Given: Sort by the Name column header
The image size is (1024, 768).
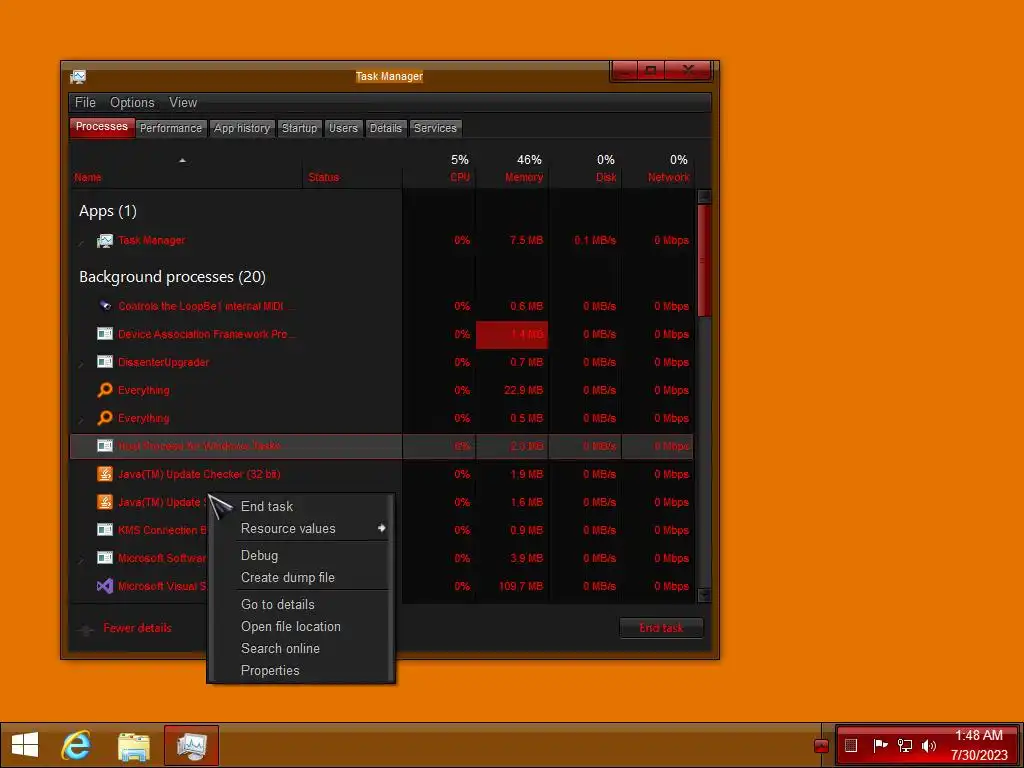Looking at the screenshot, I should coord(88,178).
